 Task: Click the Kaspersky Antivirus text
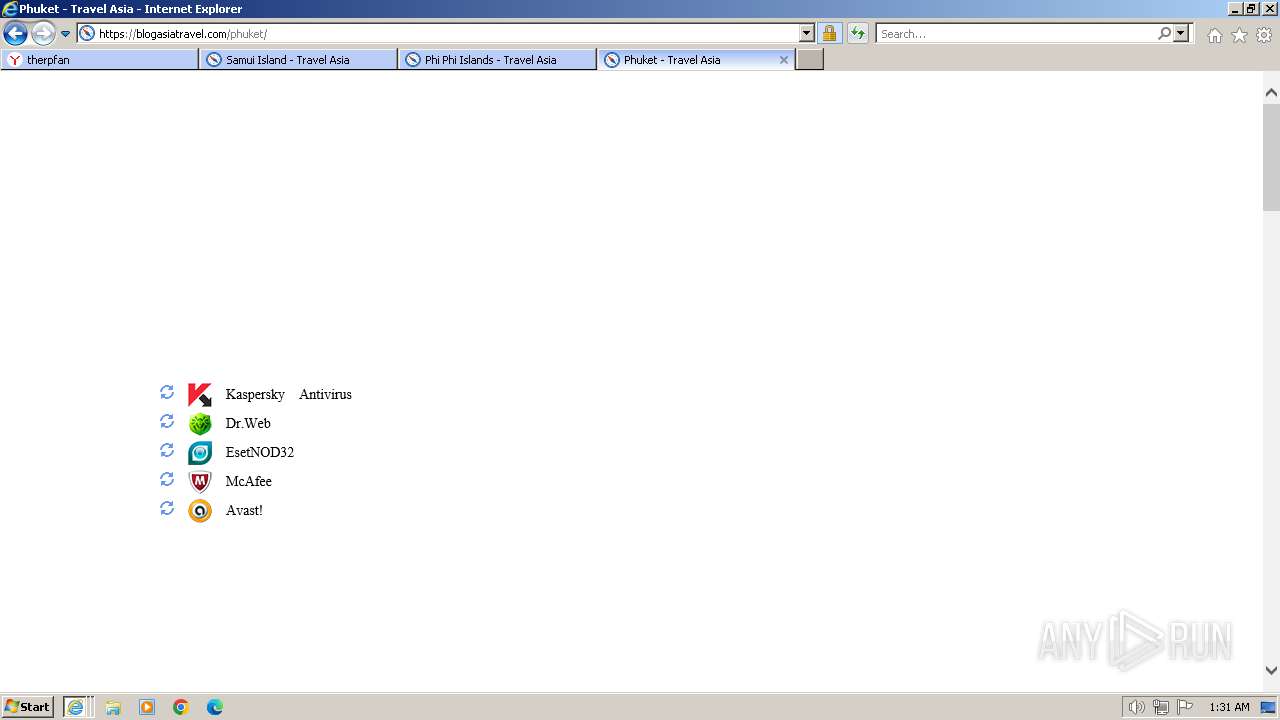[x=288, y=394]
